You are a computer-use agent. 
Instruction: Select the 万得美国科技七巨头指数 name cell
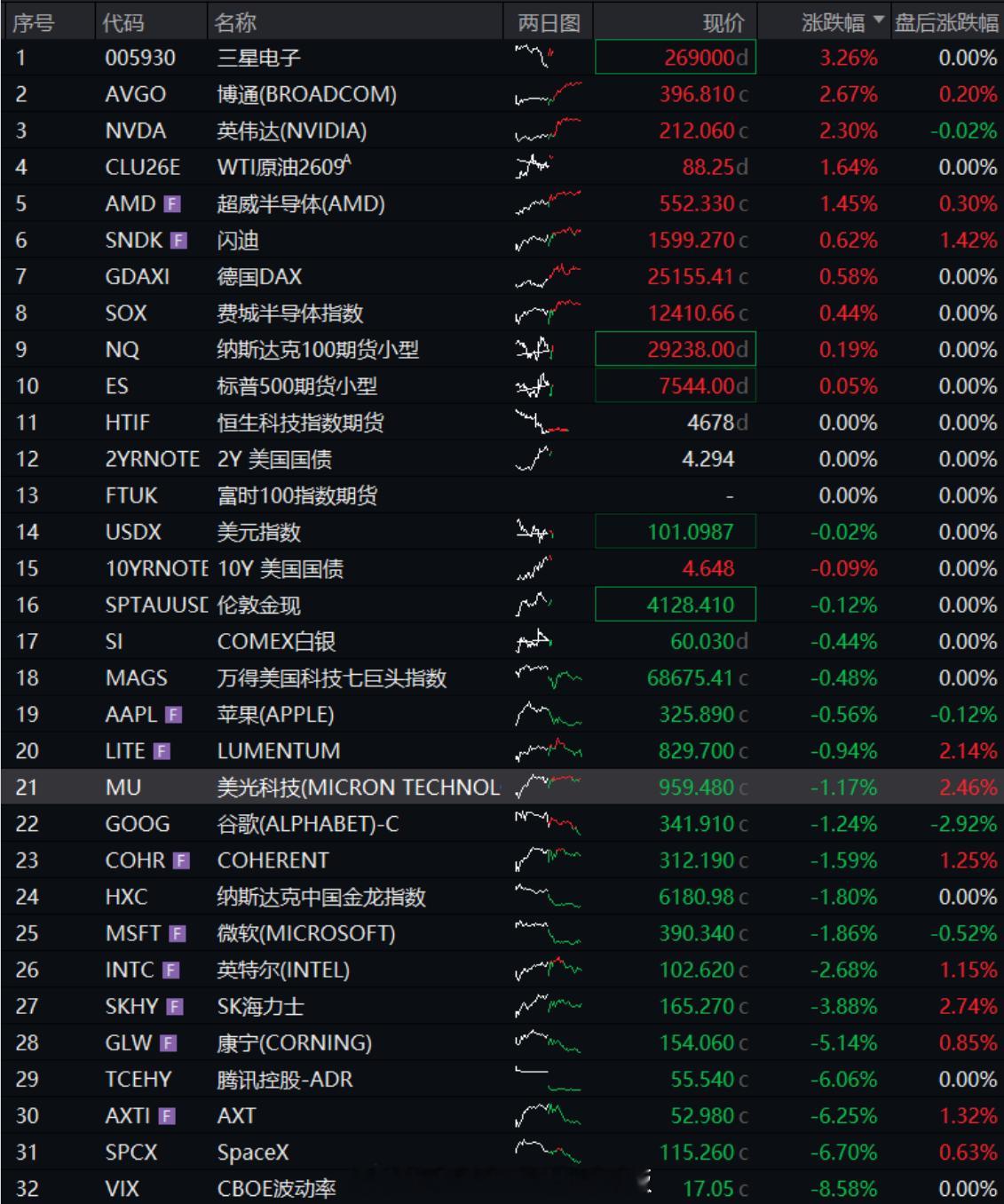[332, 677]
